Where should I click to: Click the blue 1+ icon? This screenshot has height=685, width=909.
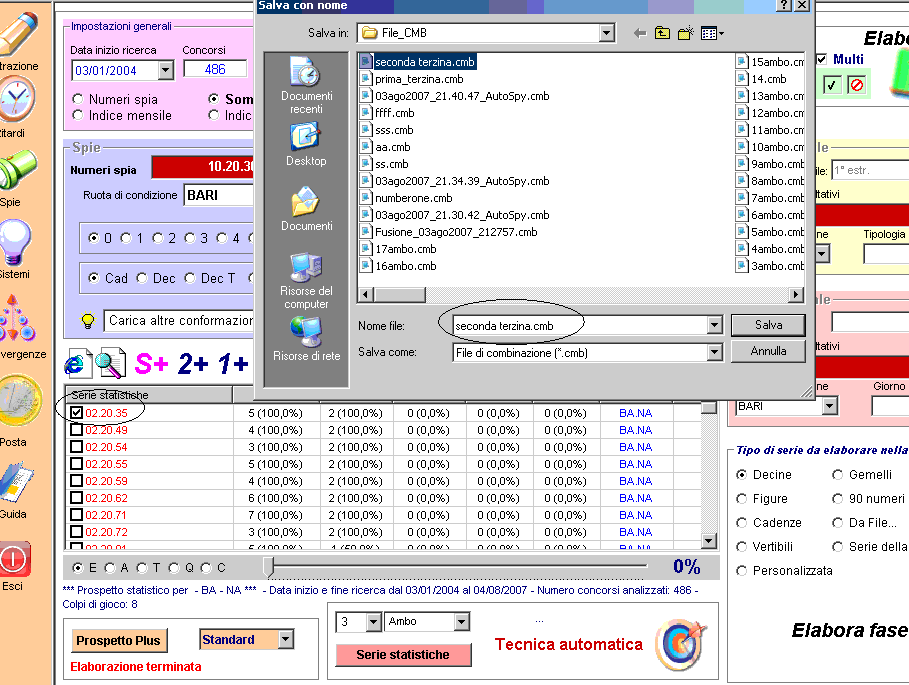click(x=233, y=364)
